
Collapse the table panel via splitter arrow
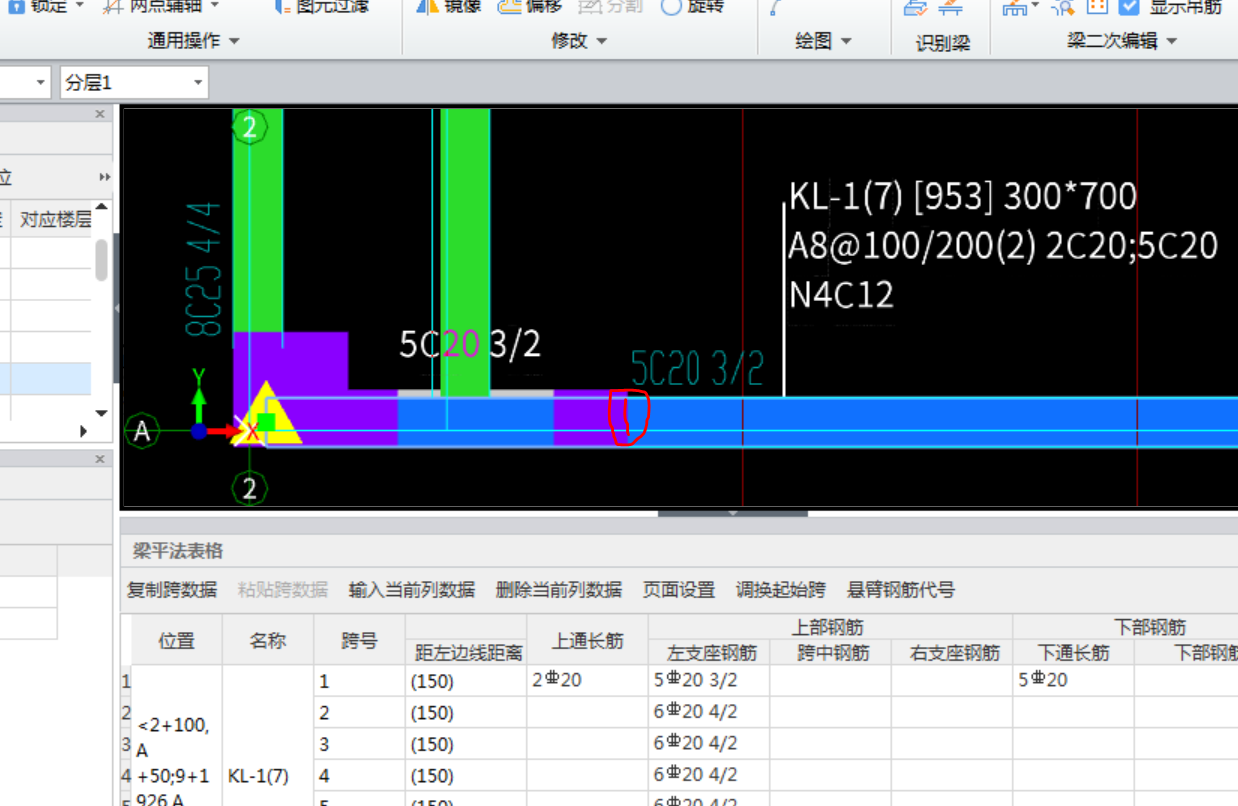732,513
